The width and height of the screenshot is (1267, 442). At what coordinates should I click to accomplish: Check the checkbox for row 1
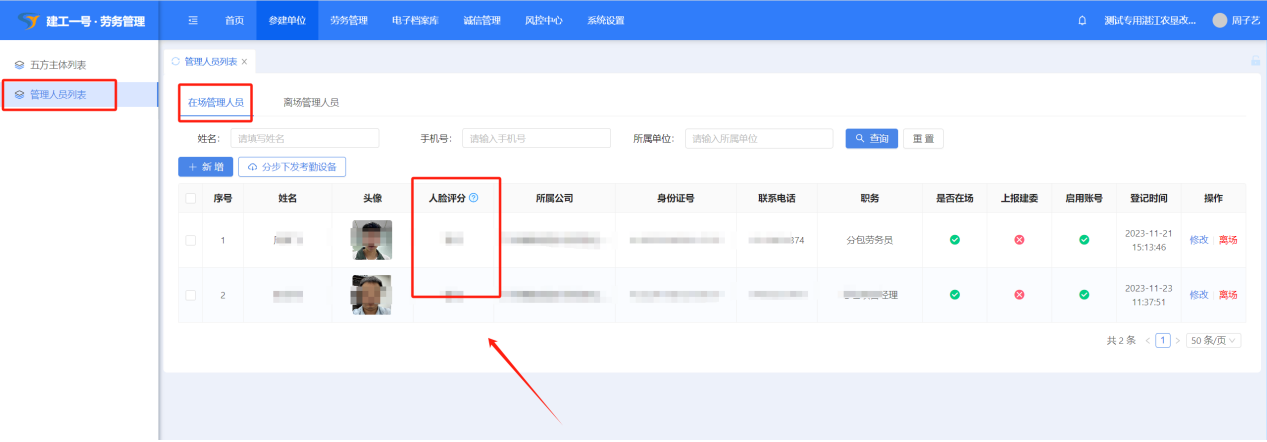tap(191, 240)
